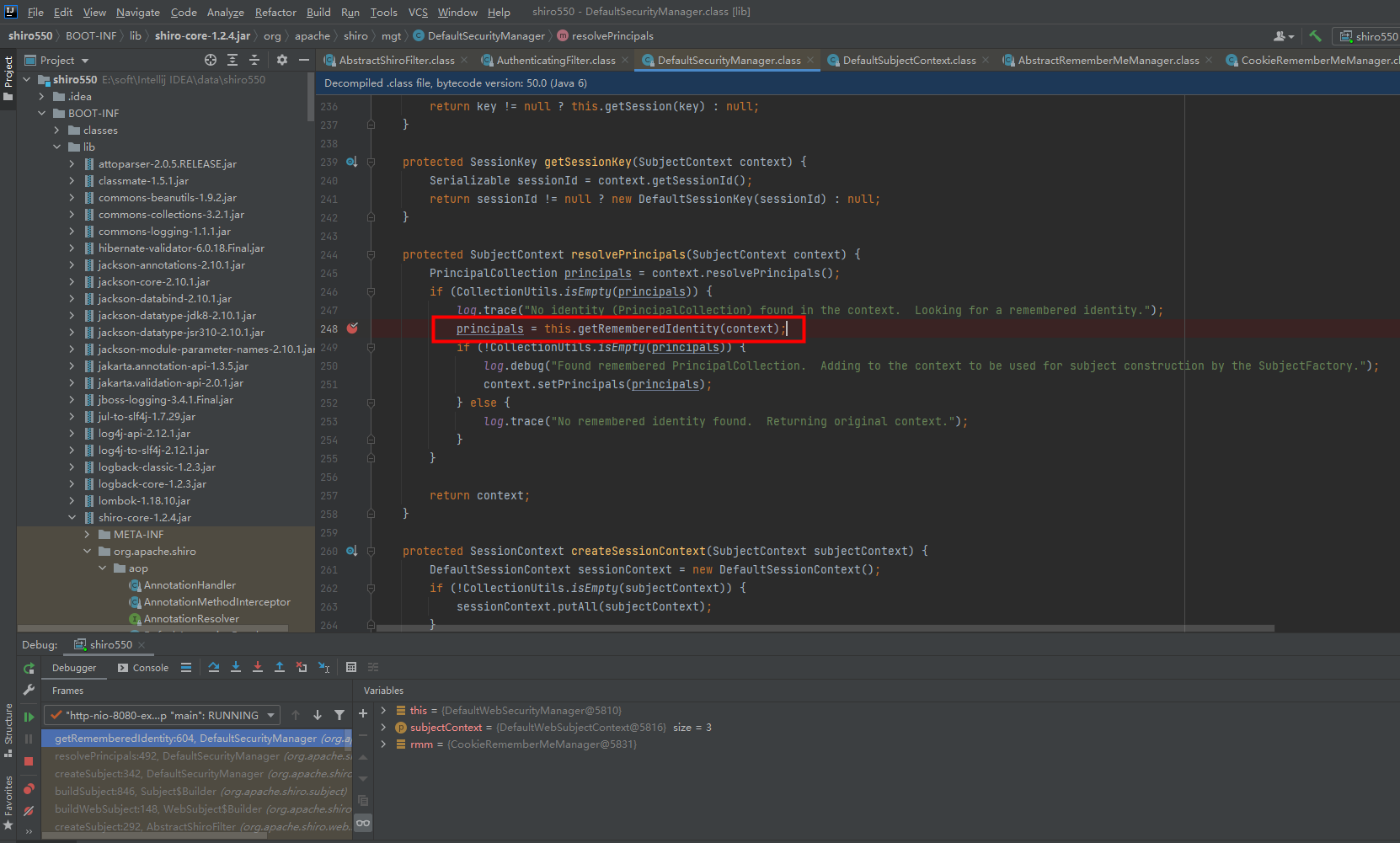Select the Debugger tab
Screen dimensions: 1400x843
coord(74,668)
